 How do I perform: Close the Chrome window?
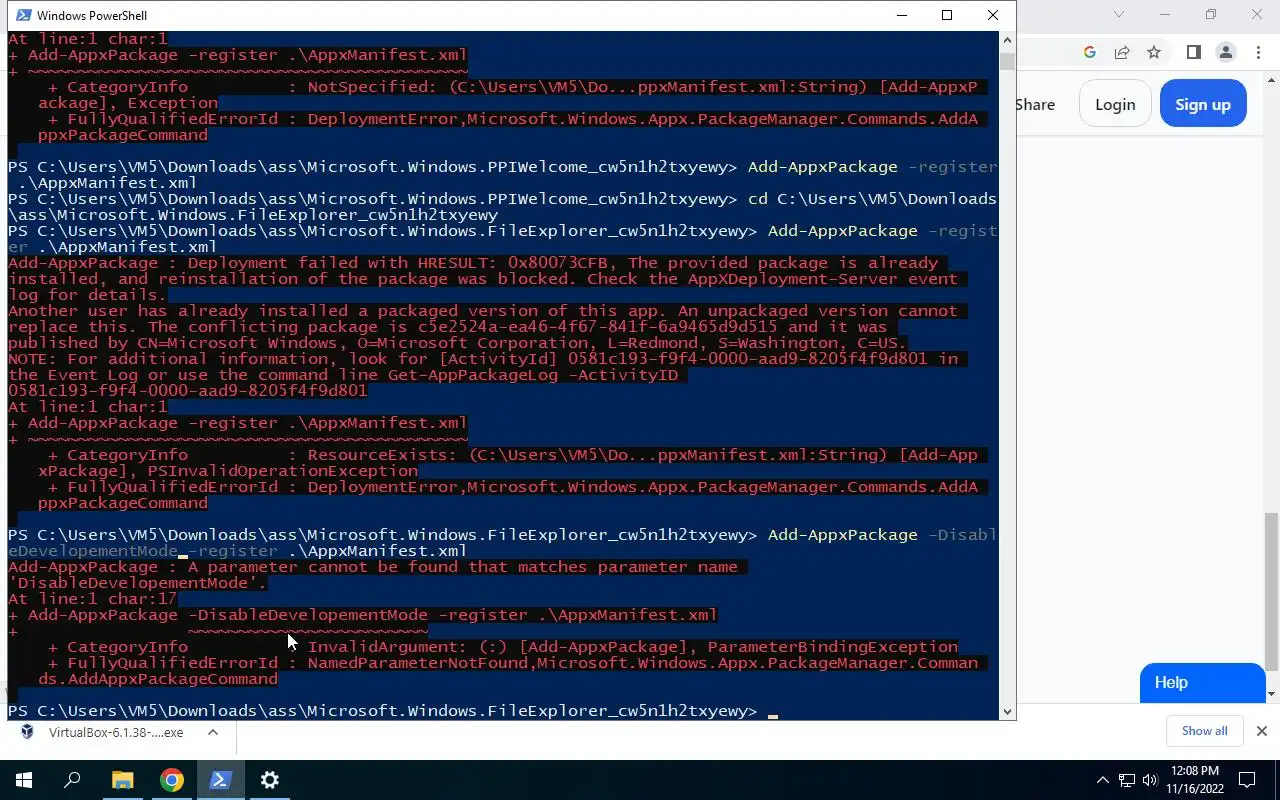[x=1257, y=14]
